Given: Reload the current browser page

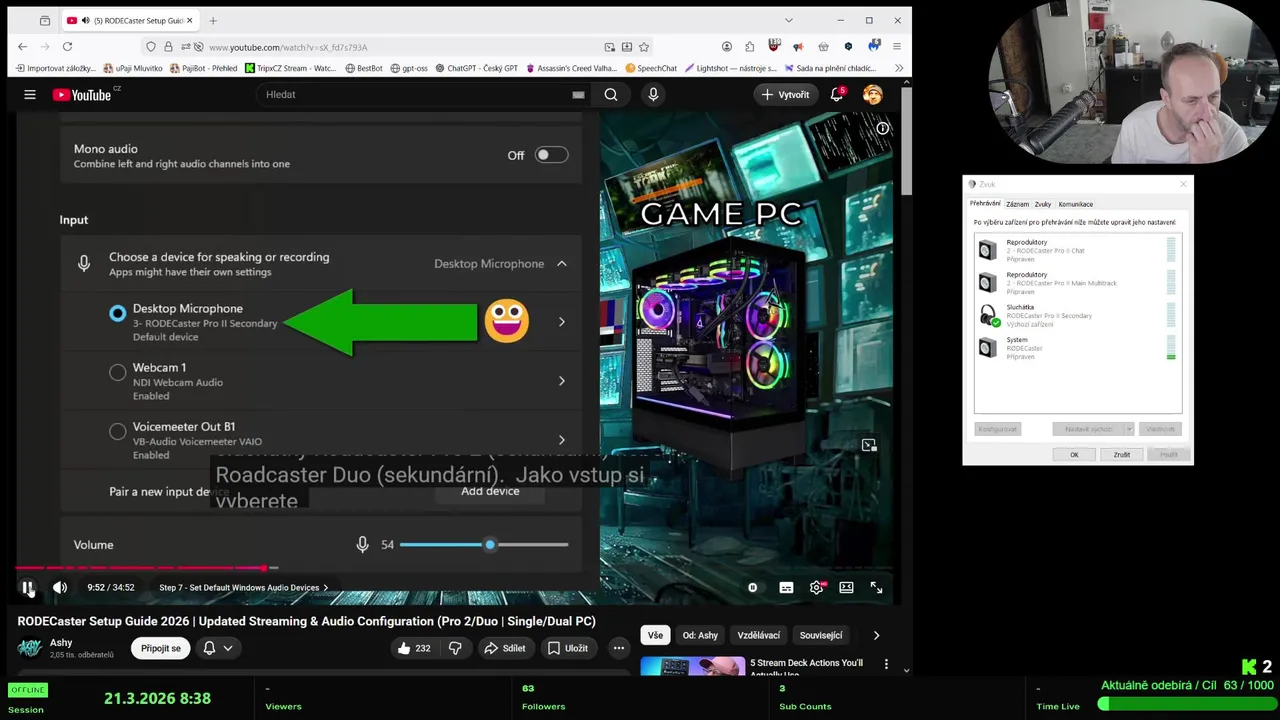Looking at the screenshot, I should 67,46.
